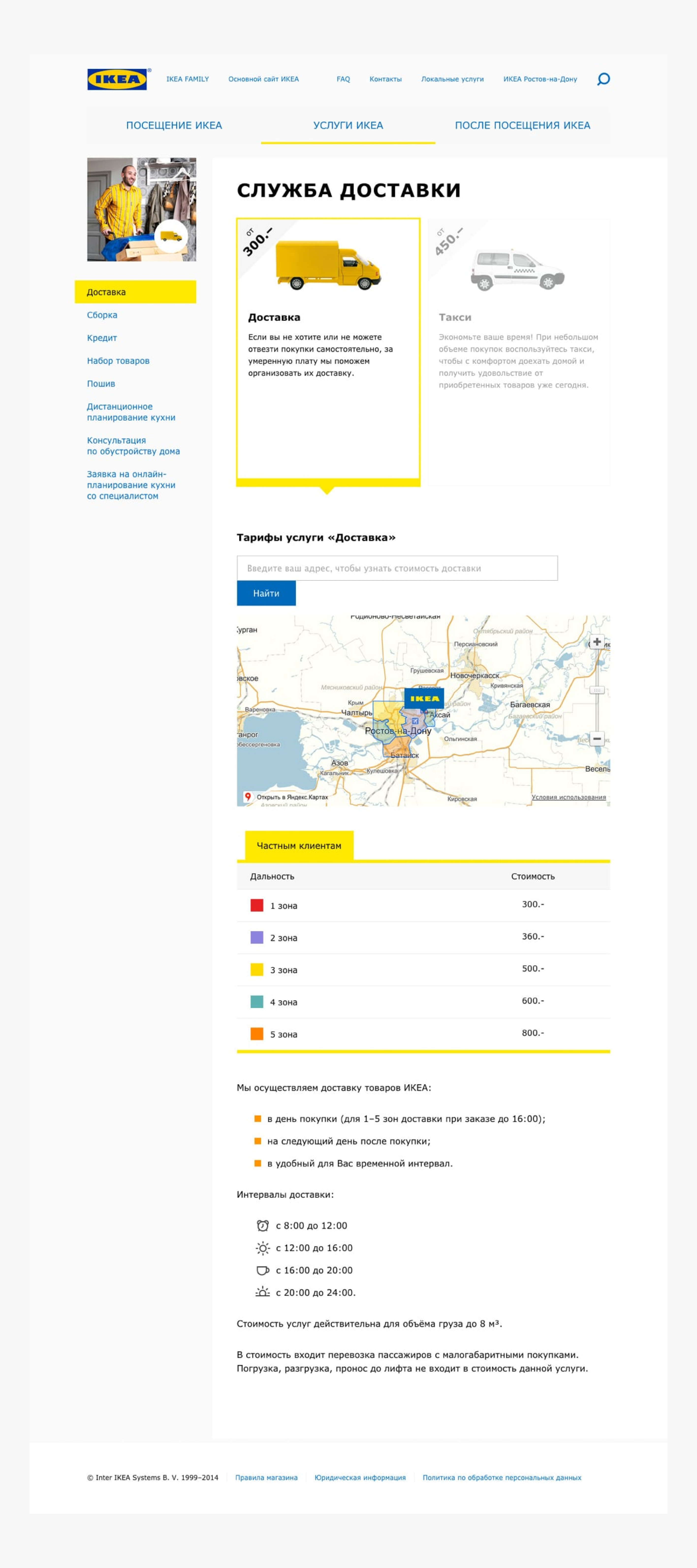Open Политика по обработке персональных данных link
The image size is (697, 1568).
[x=502, y=1477]
